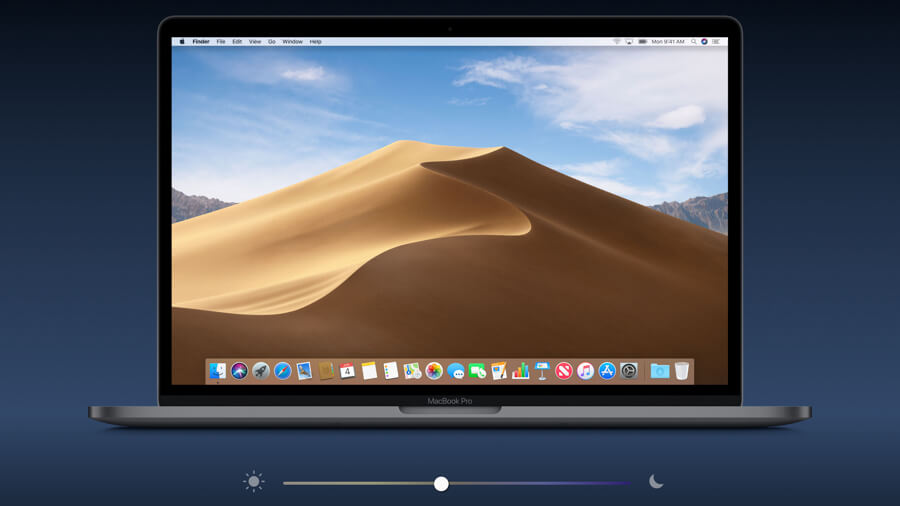Viewport: 900px width, 506px height.
Task: Open Launchpad rocket icon in dock
Action: click(x=261, y=371)
